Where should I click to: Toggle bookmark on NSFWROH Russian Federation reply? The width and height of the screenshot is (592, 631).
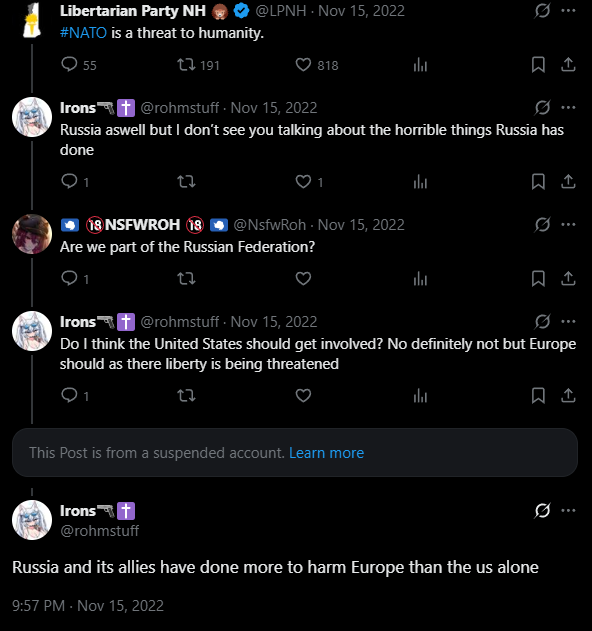pos(538,278)
